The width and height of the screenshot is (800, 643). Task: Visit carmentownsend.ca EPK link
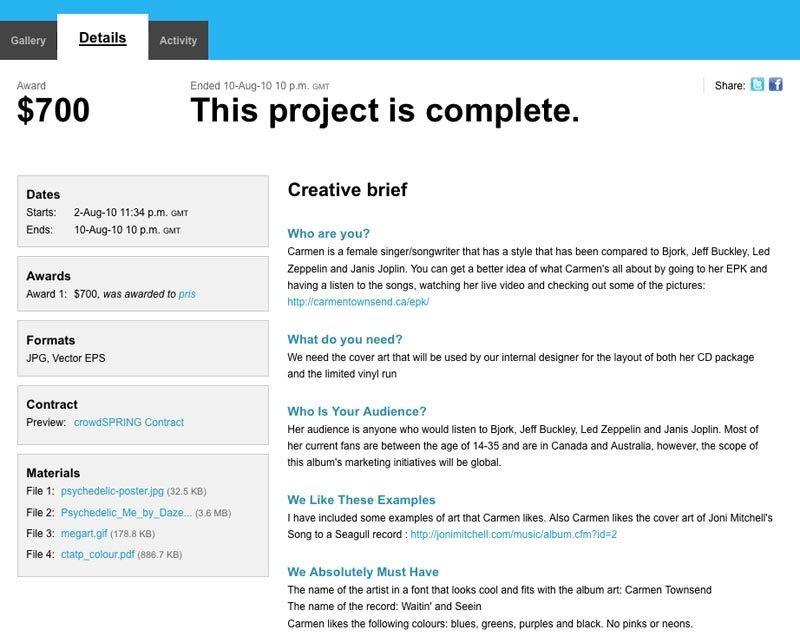(x=358, y=301)
